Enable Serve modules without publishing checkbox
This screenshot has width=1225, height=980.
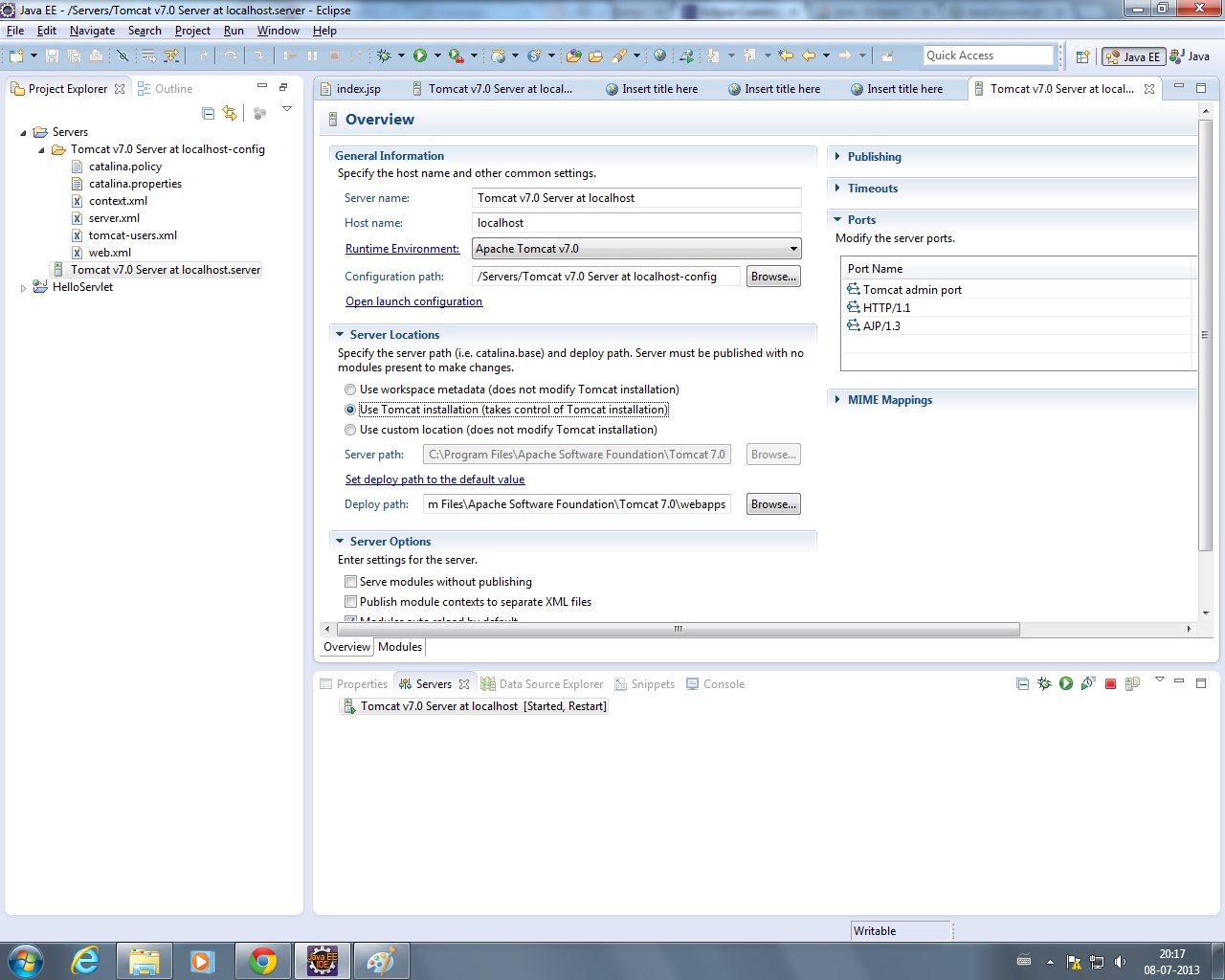351,582
